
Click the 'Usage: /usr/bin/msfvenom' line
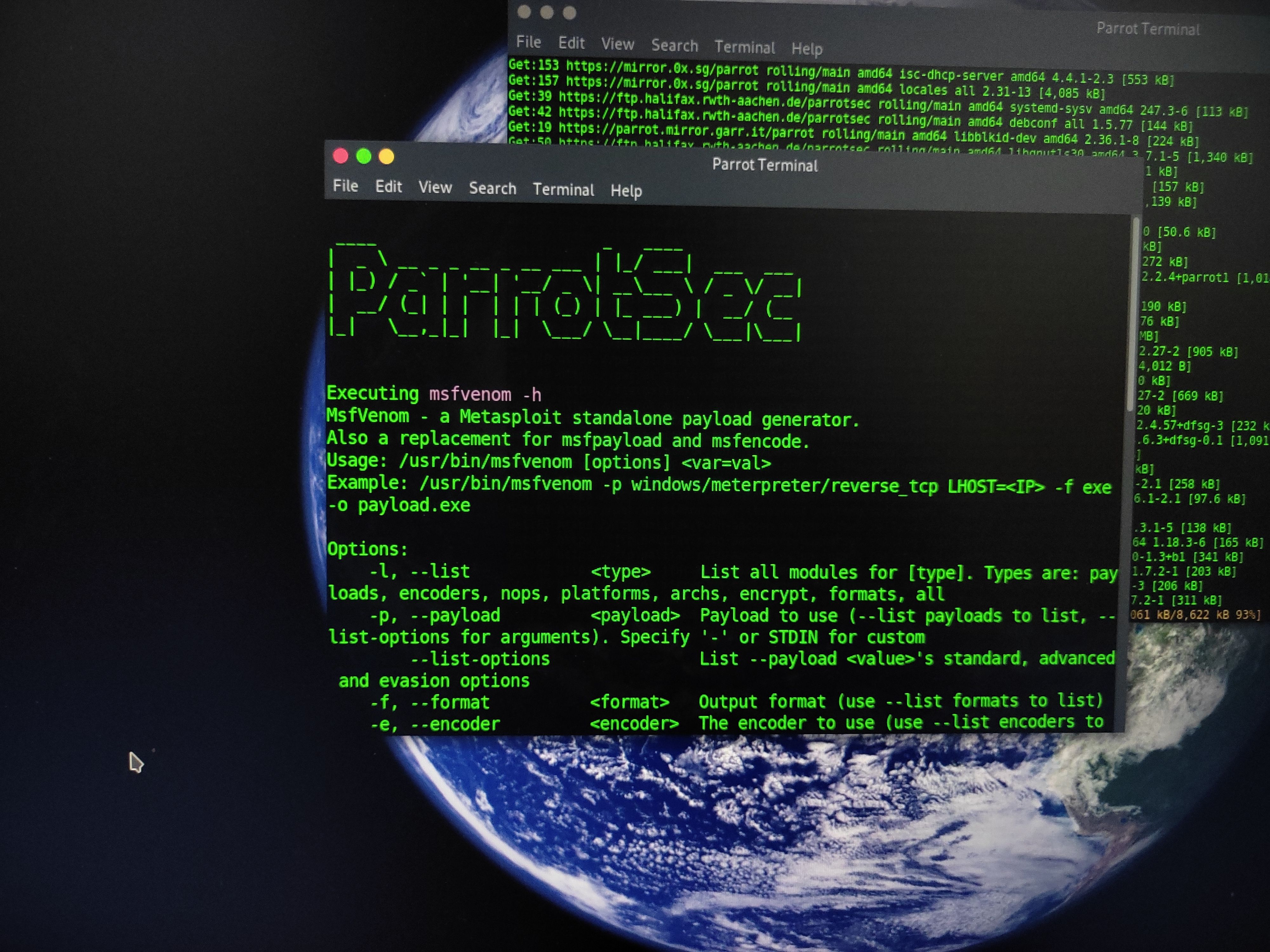pos(549,462)
